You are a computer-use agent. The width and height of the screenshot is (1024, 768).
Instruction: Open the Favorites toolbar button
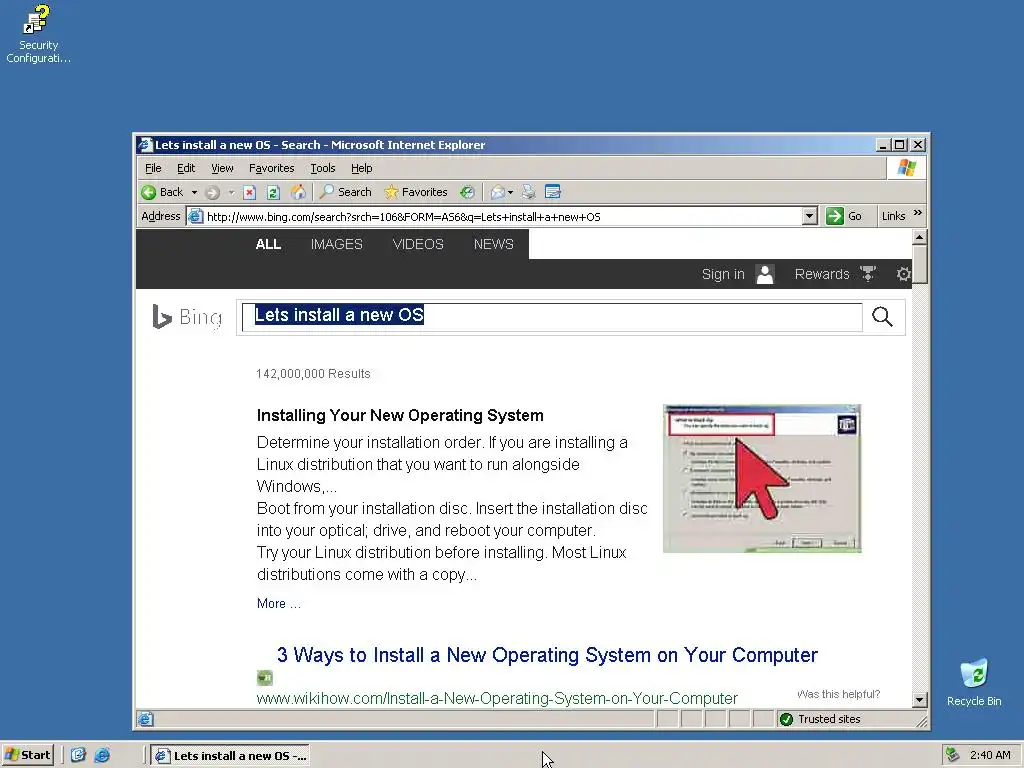pyautogui.click(x=416, y=192)
